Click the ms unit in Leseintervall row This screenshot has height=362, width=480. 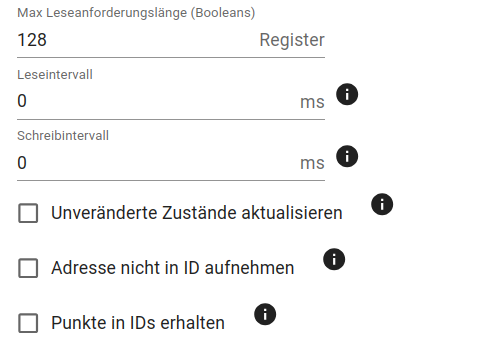click(x=312, y=102)
